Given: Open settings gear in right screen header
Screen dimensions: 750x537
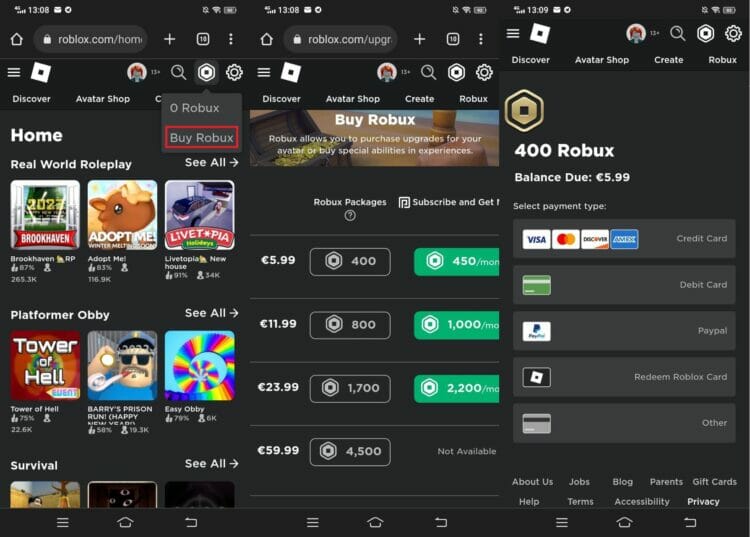Looking at the screenshot, I should [733, 33].
